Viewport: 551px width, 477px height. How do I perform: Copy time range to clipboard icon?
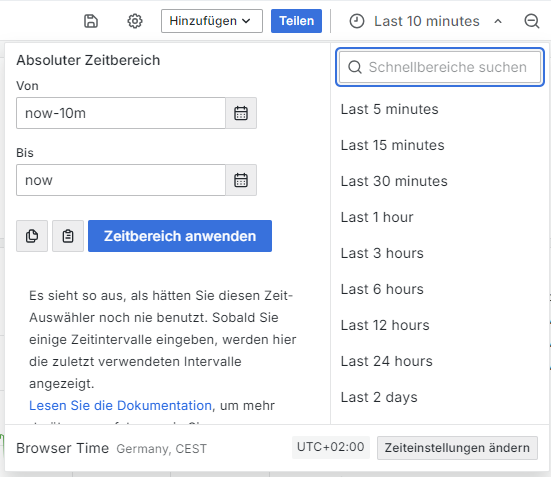(32, 236)
